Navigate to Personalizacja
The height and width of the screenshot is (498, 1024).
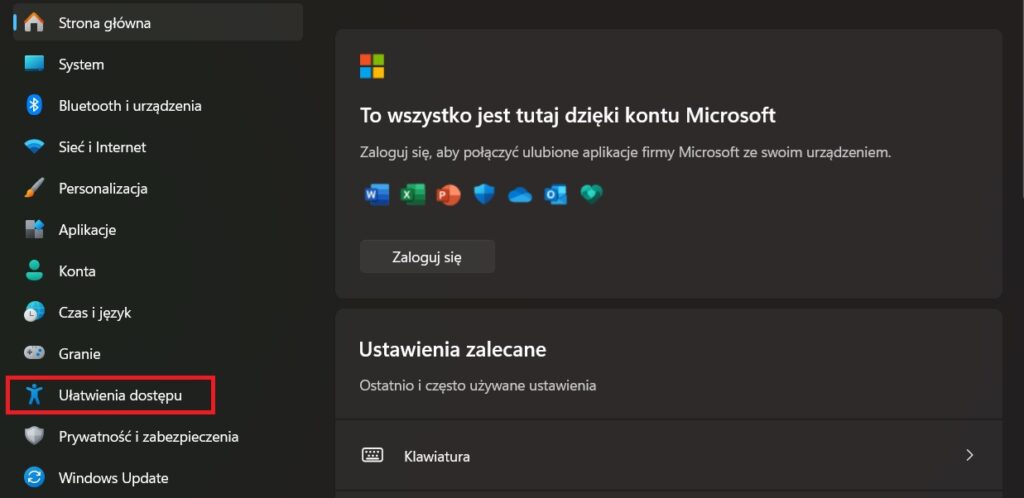(x=103, y=188)
